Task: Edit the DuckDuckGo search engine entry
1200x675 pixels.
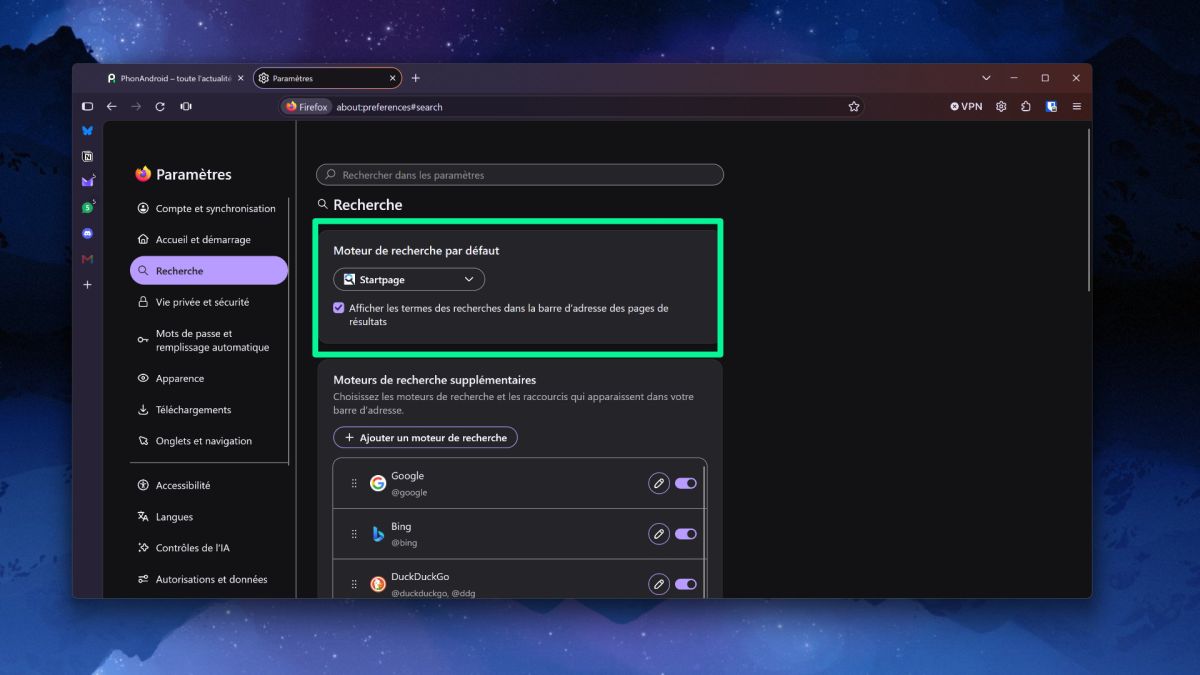Action: pyautogui.click(x=658, y=584)
